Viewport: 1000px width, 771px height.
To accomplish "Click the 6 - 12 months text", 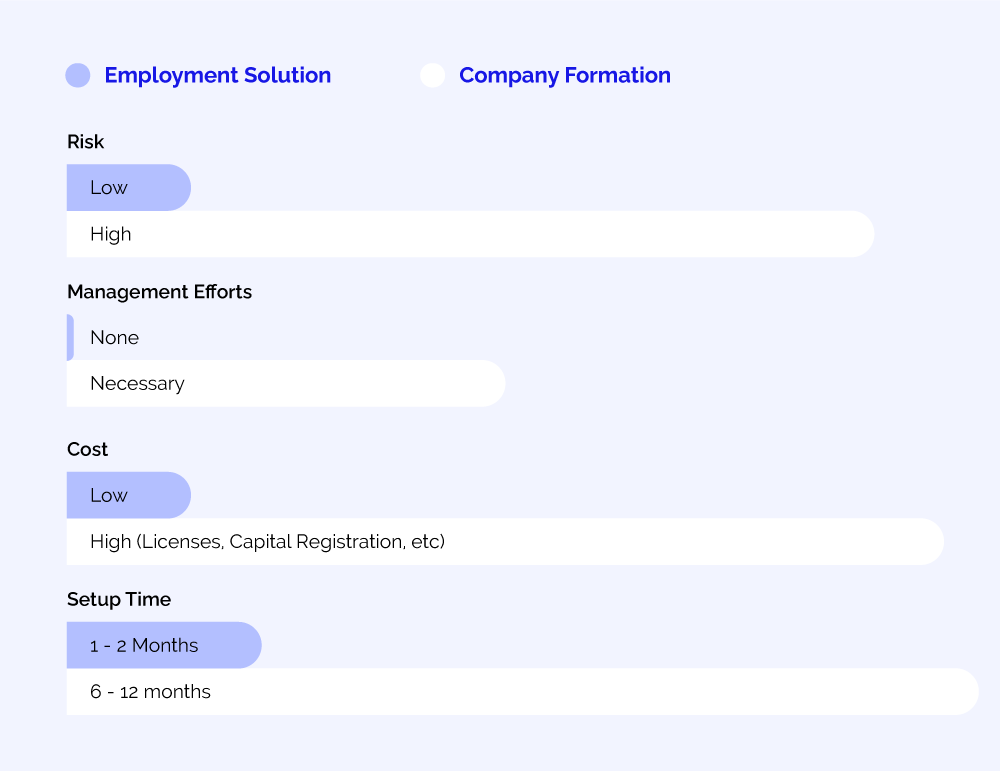I will tap(150, 691).
